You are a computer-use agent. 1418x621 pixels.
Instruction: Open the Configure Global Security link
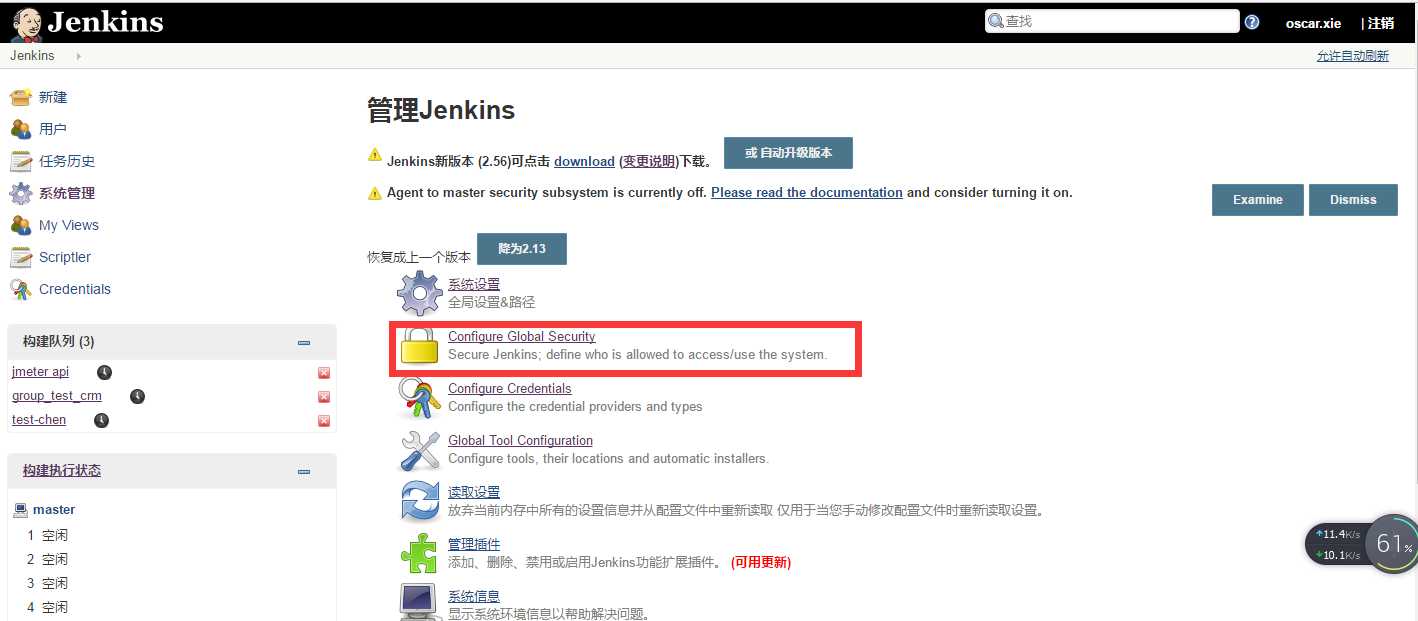pyautogui.click(x=521, y=336)
